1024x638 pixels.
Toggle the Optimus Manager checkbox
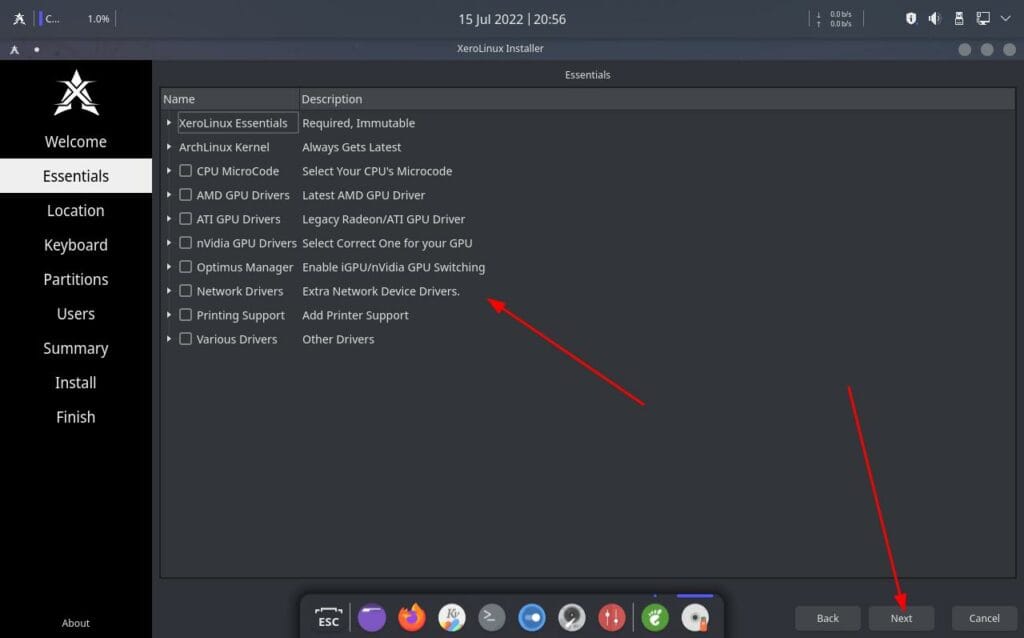click(185, 266)
